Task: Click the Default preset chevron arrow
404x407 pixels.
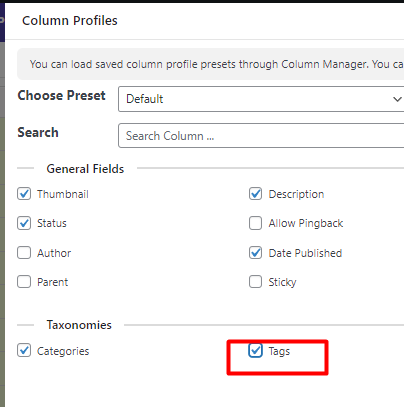Action: 397,99
